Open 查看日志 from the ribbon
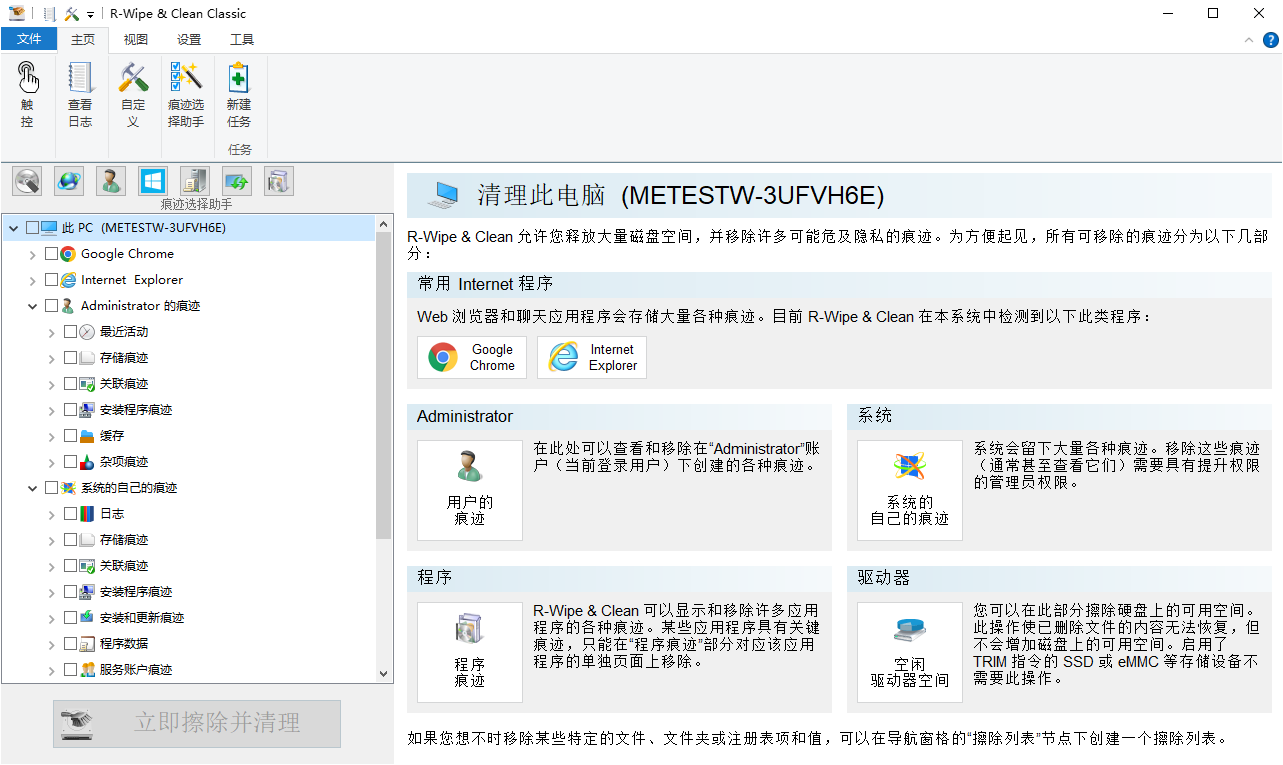This screenshot has height=765, width=1283. 80,94
